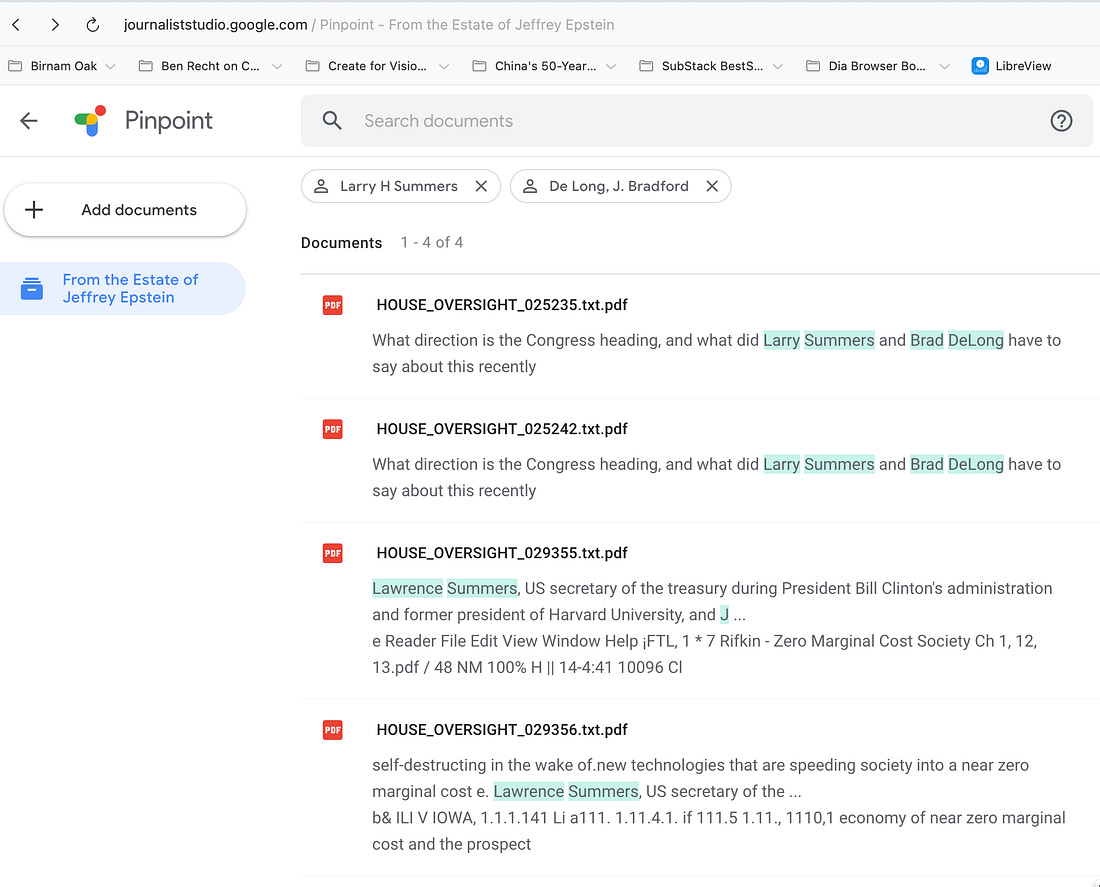Click the Create for Visio bookmark folder icon

(x=312, y=66)
